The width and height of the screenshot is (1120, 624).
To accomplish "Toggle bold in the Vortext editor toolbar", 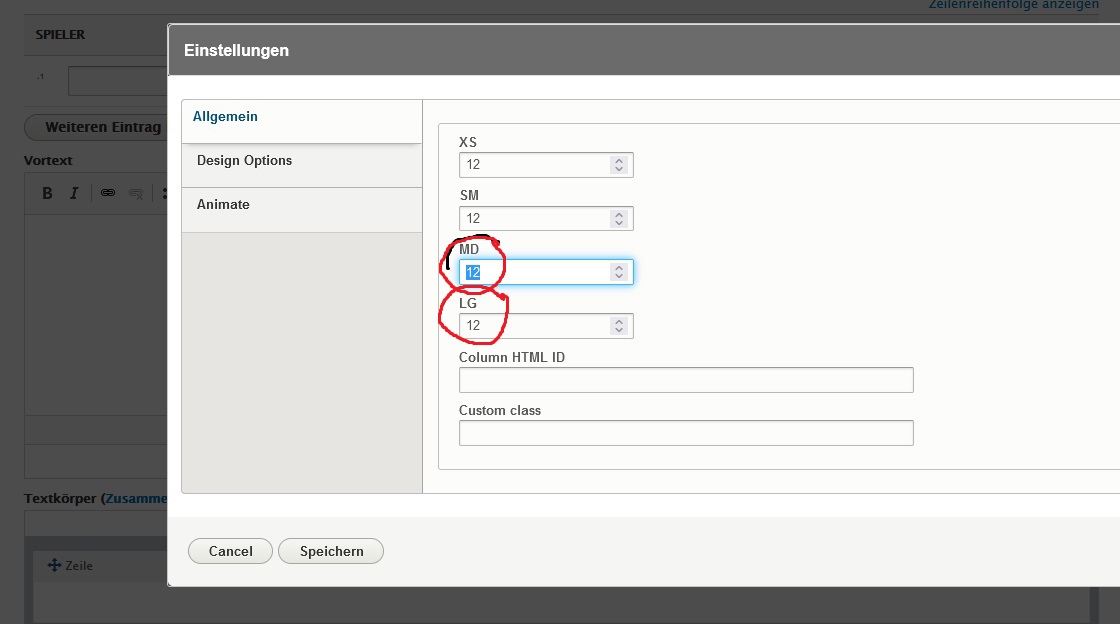I will pyautogui.click(x=47, y=193).
